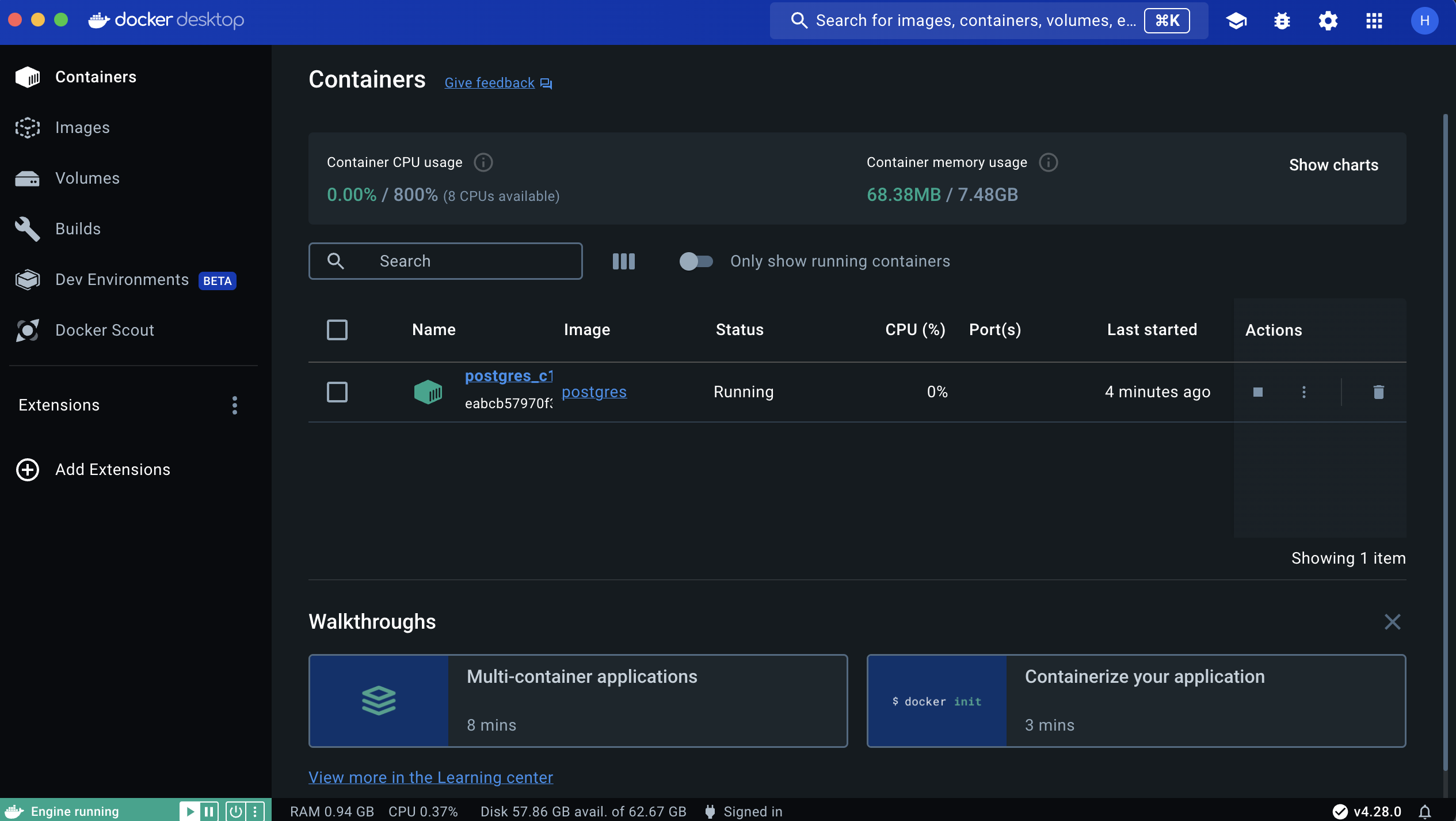1456x821 pixels.
Task: Click View more in the Learning center
Action: point(430,777)
